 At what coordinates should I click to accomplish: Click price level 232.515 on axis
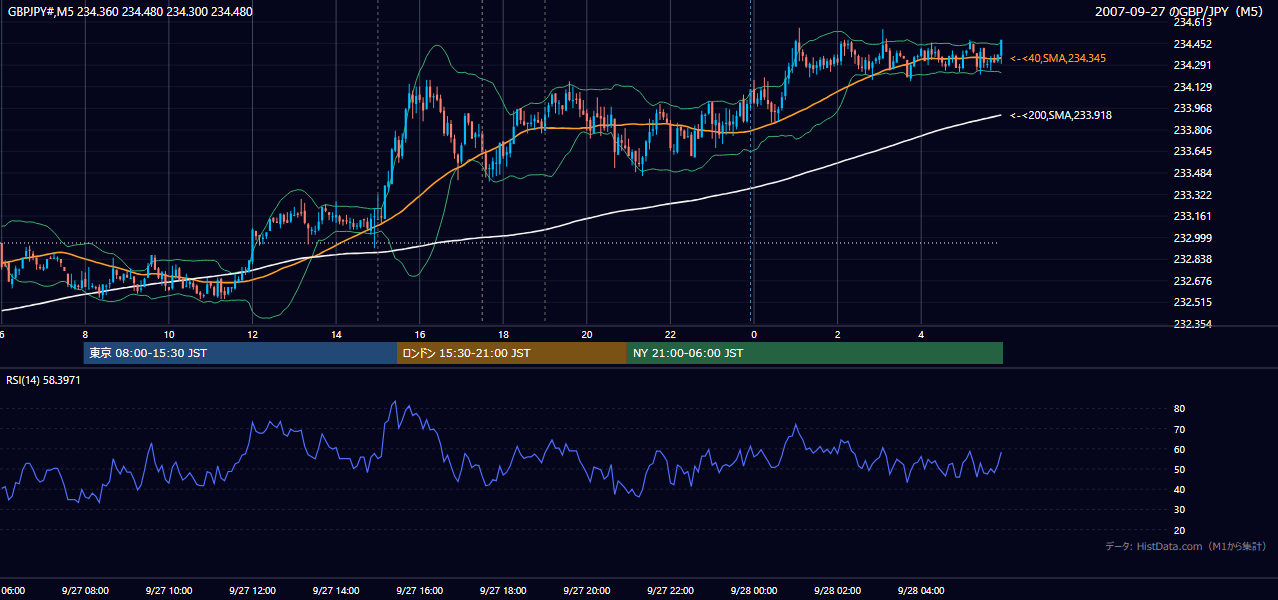tap(1192, 302)
